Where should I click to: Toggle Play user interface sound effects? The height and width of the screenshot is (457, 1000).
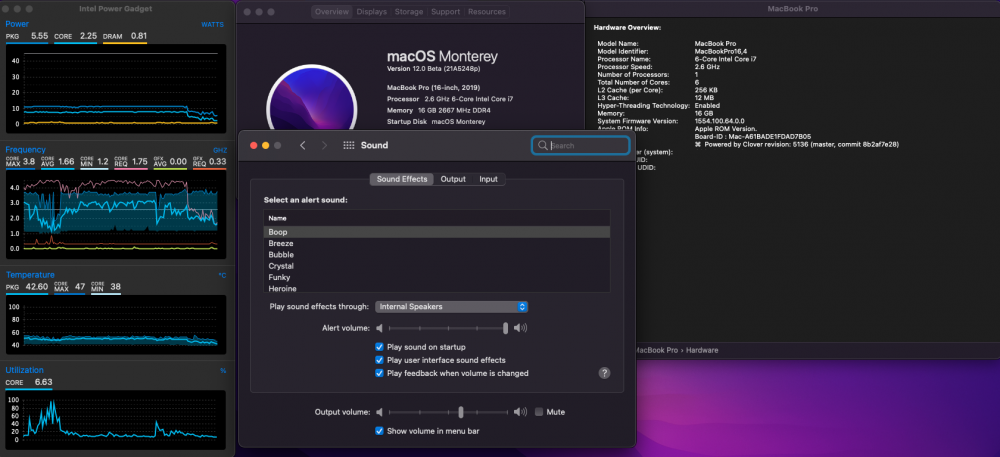[x=379, y=360]
